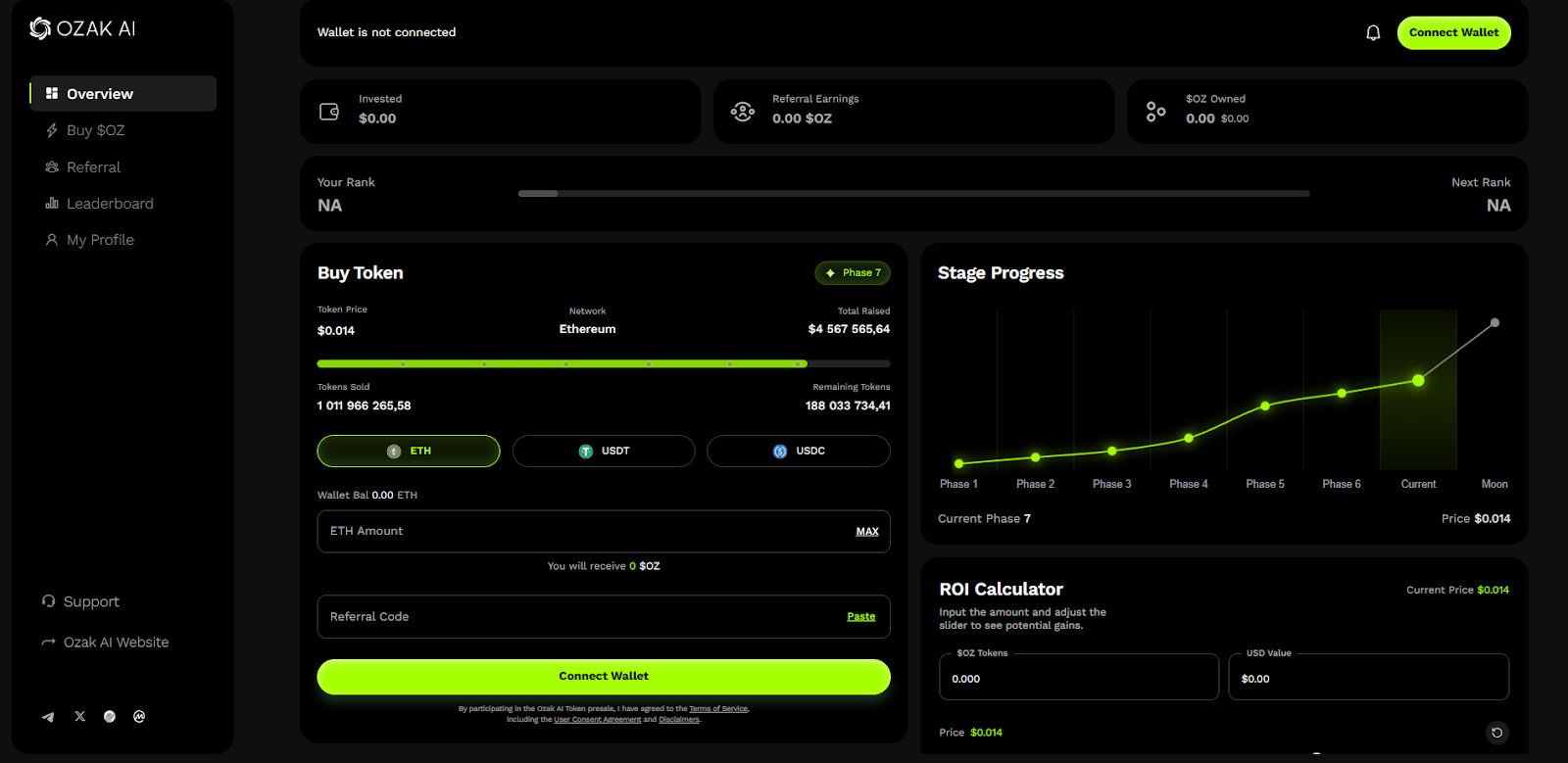Select USDC as payment currency
This screenshot has width=1568, height=763.
pyautogui.click(x=798, y=452)
